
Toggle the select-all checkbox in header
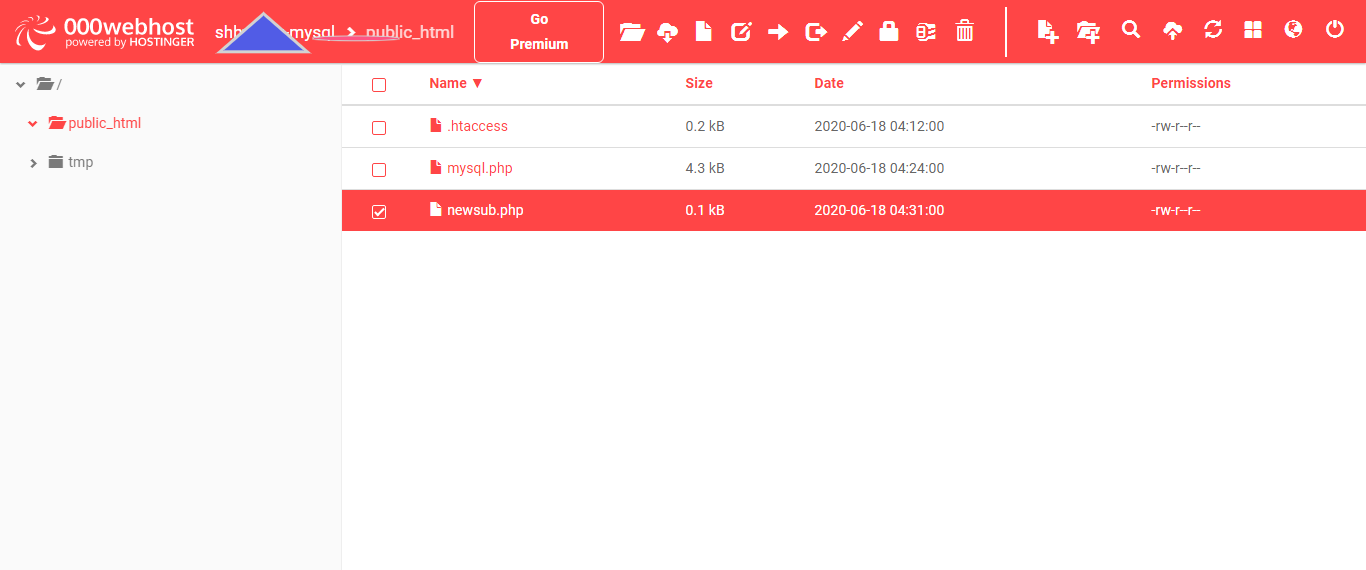[379, 85]
